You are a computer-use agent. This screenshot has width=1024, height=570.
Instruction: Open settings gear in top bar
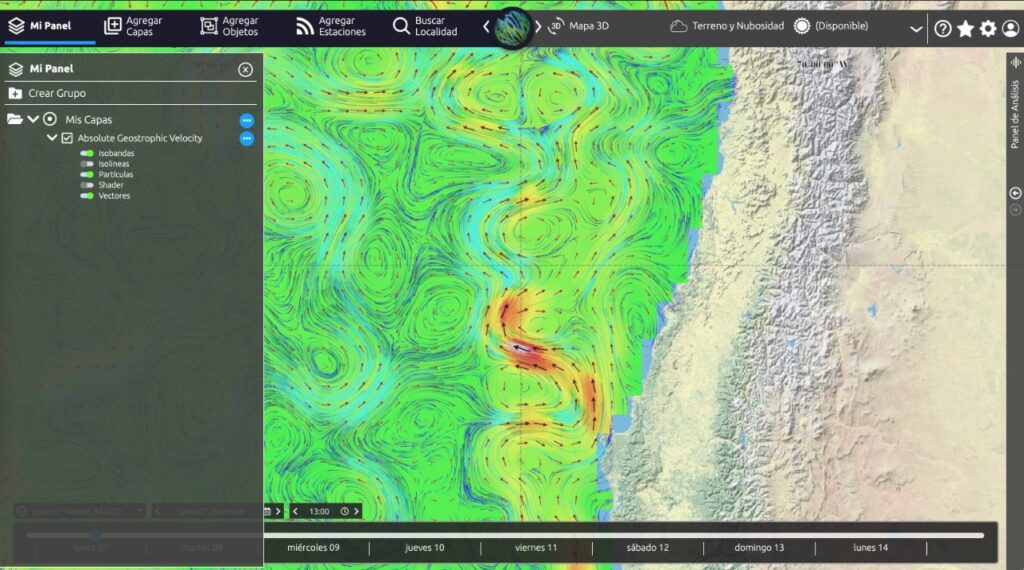(988, 29)
